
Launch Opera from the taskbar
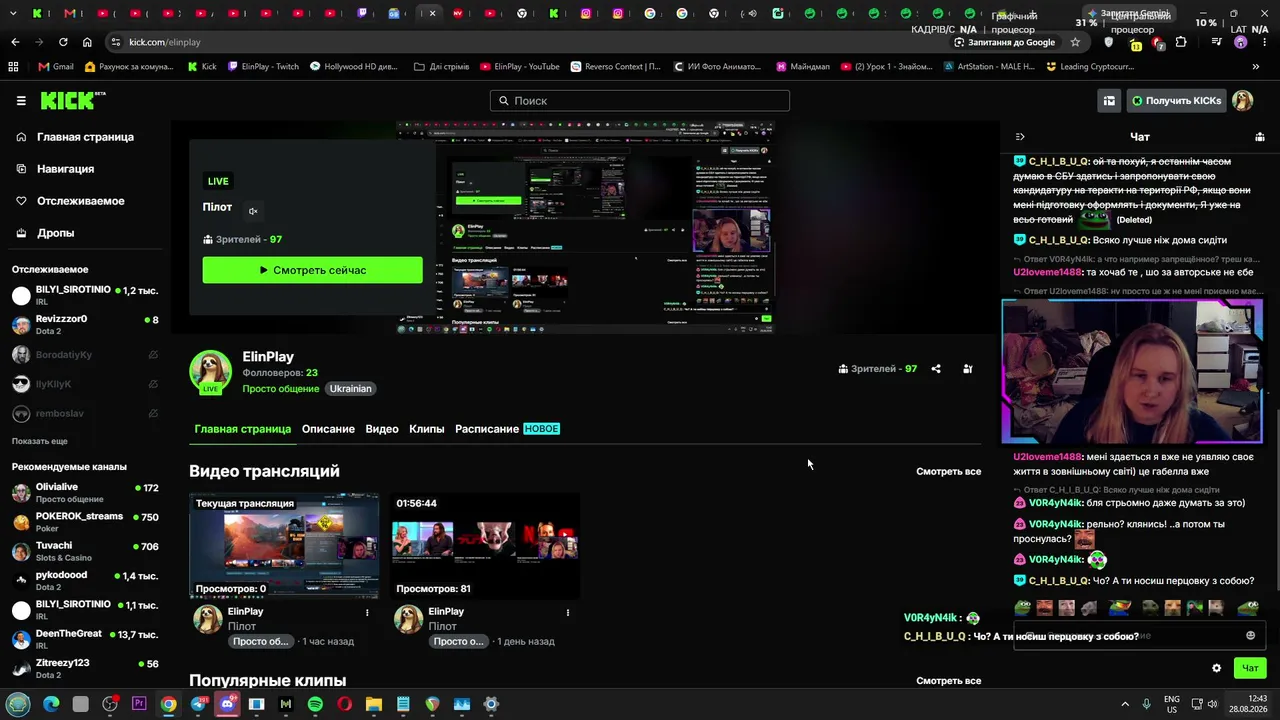click(344, 704)
